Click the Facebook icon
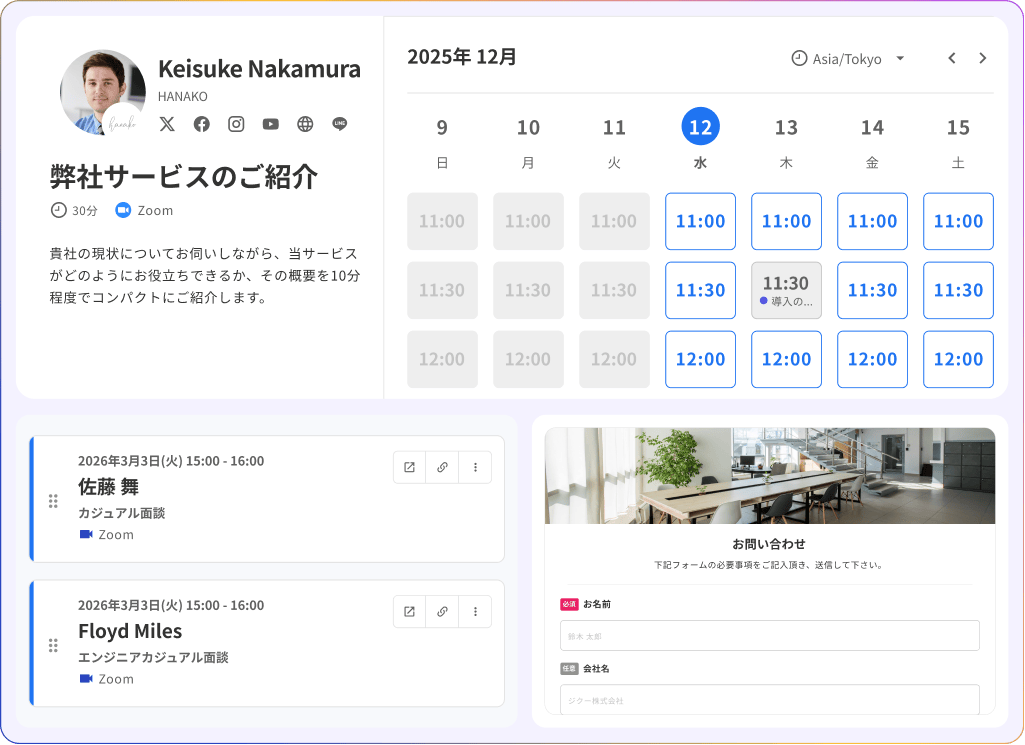Viewport: 1025px width, 745px height. tap(201, 124)
